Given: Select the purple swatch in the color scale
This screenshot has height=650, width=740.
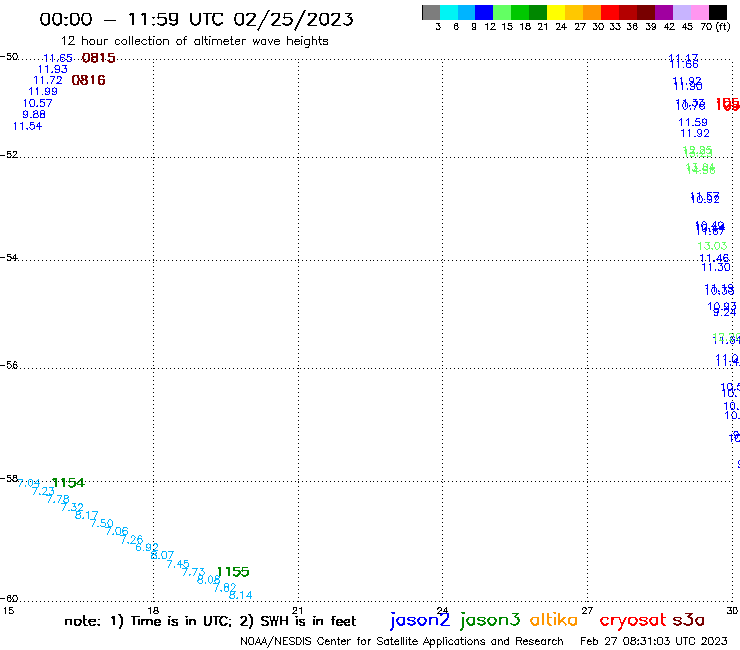Looking at the screenshot, I should pyautogui.click(x=664, y=12).
